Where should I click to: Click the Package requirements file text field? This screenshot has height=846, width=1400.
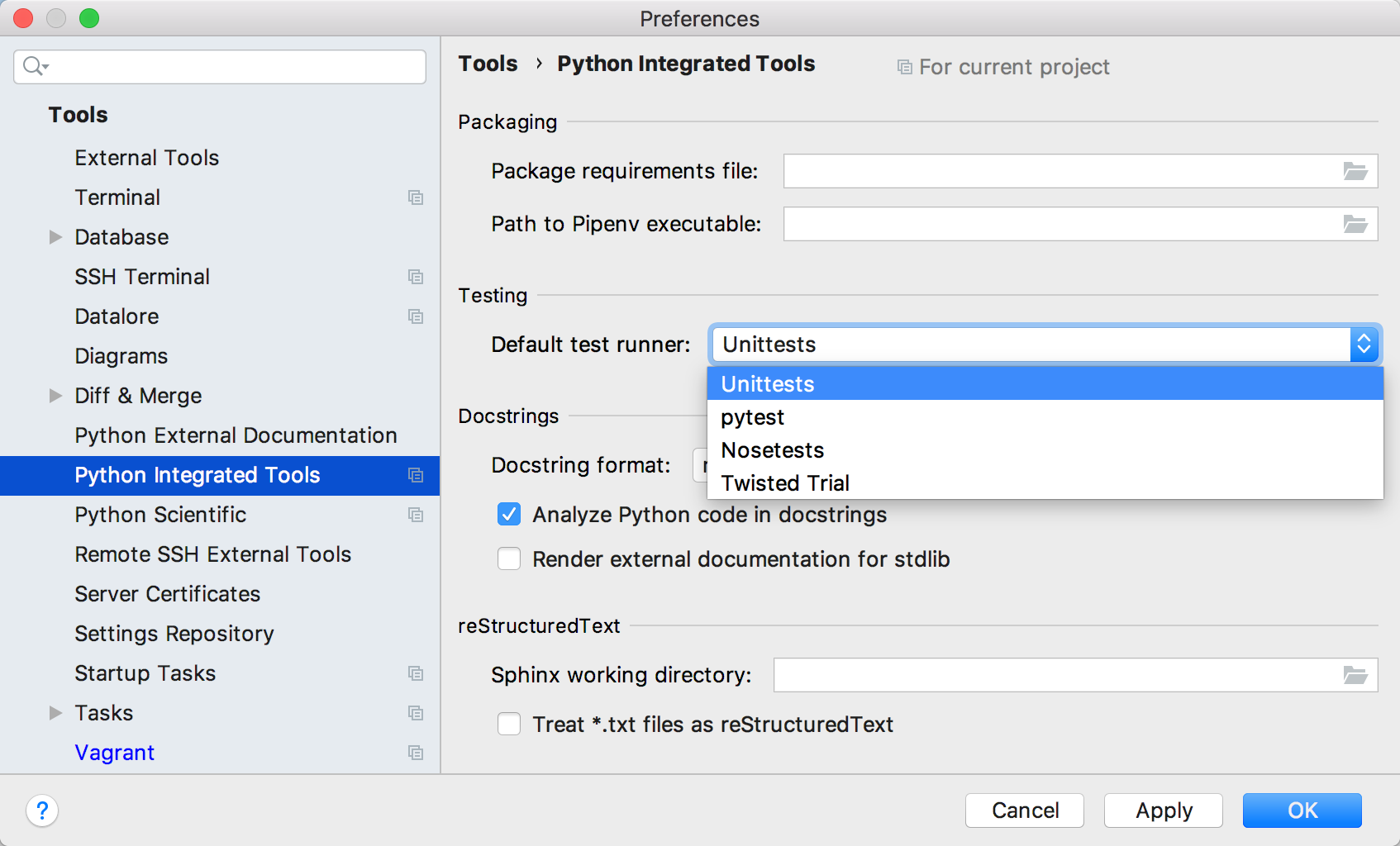1062,171
